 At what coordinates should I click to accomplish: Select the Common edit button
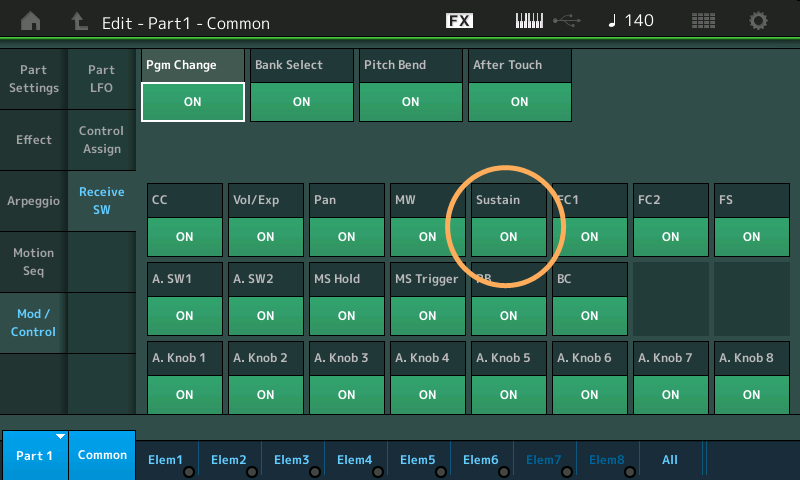pos(102,455)
